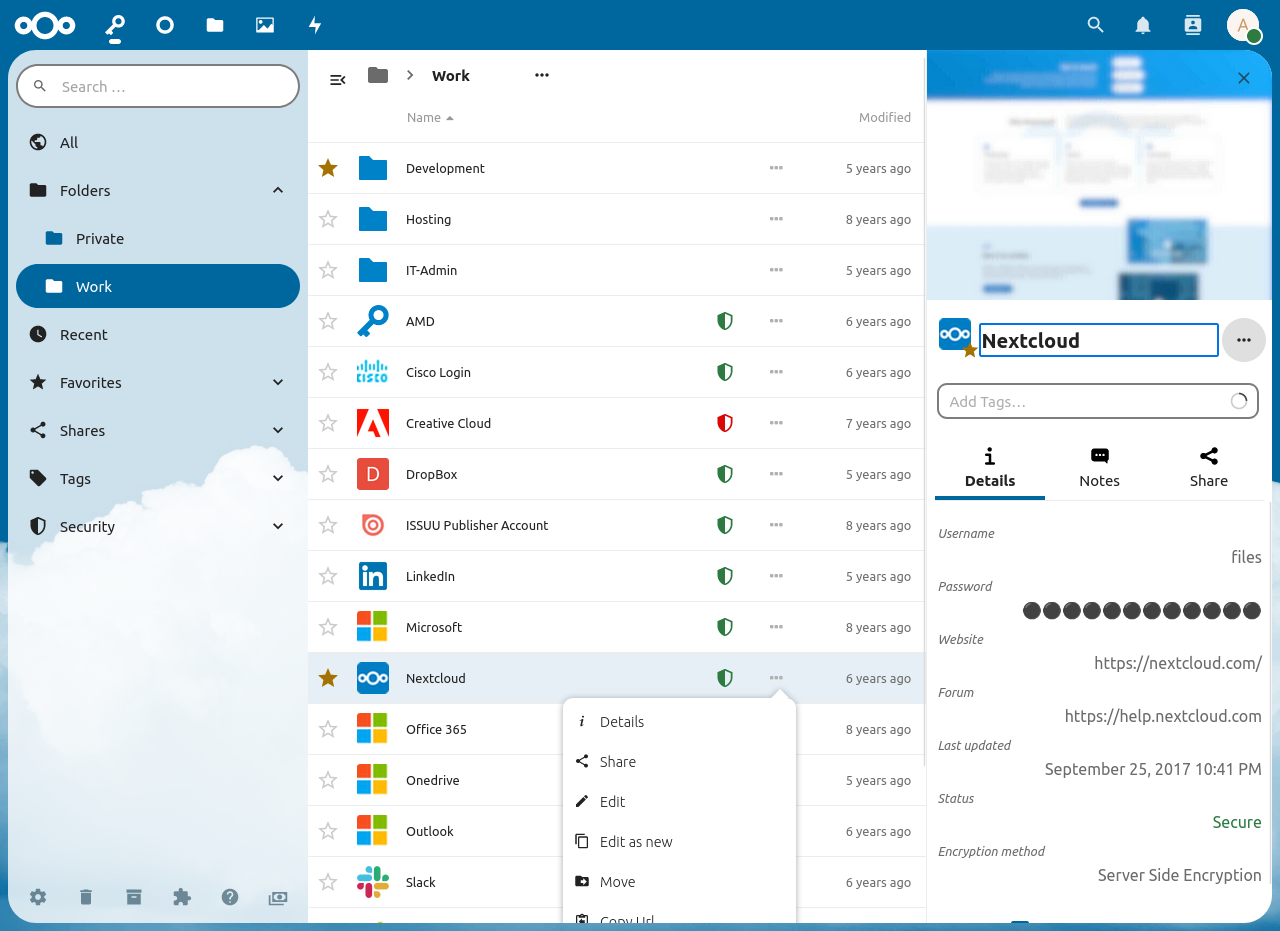Click the LinkedIn green security shield
Image resolution: width=1280 pixels, height=931 pixels.
(x=725, y=576)
